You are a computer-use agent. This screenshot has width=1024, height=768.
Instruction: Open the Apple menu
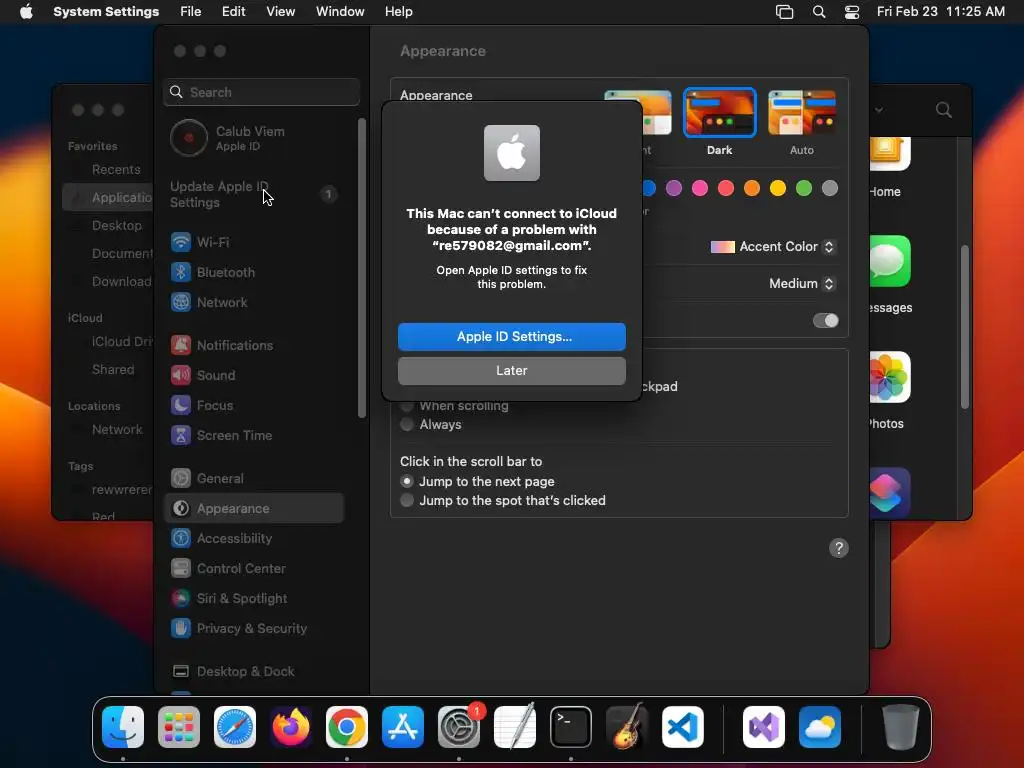[26, 12]
